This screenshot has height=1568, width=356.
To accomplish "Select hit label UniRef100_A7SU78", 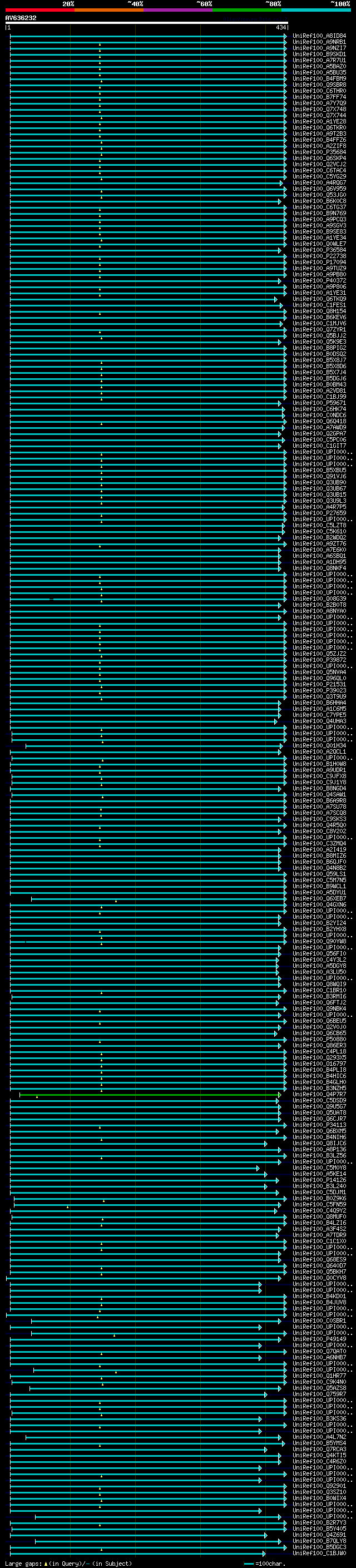I will (319, 807).
